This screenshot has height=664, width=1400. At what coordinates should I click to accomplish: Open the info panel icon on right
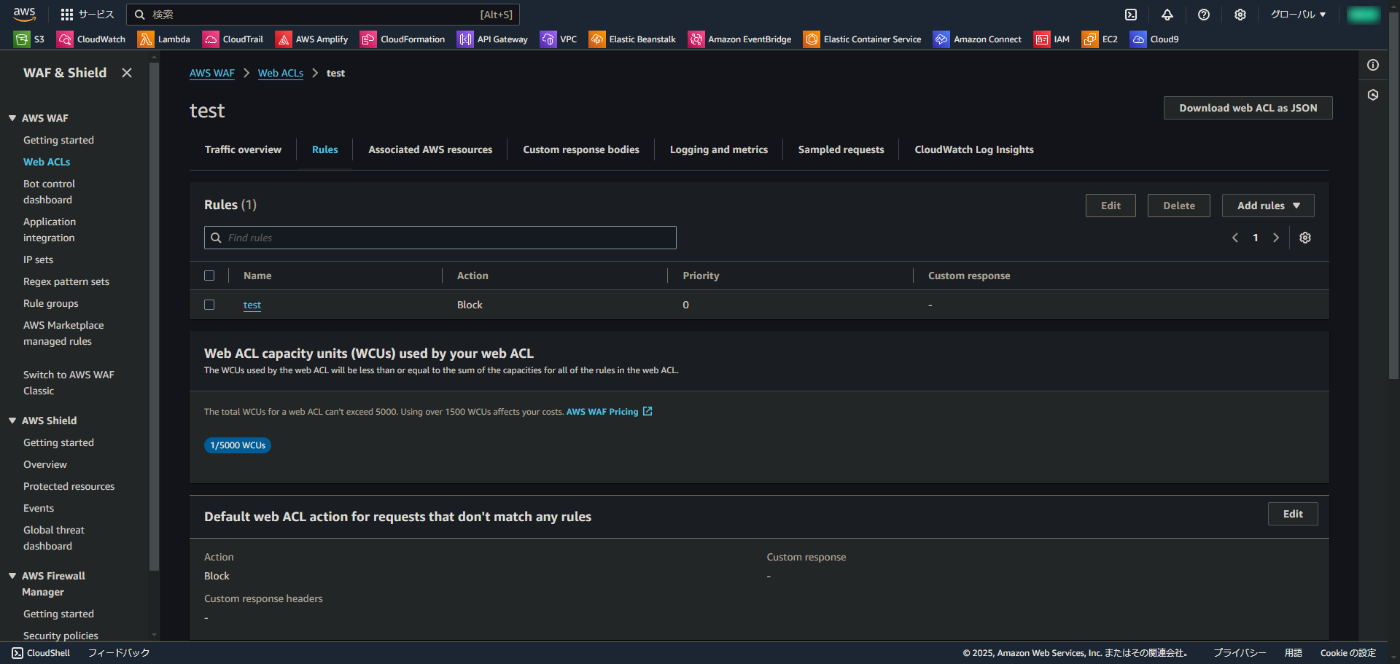1373,65
